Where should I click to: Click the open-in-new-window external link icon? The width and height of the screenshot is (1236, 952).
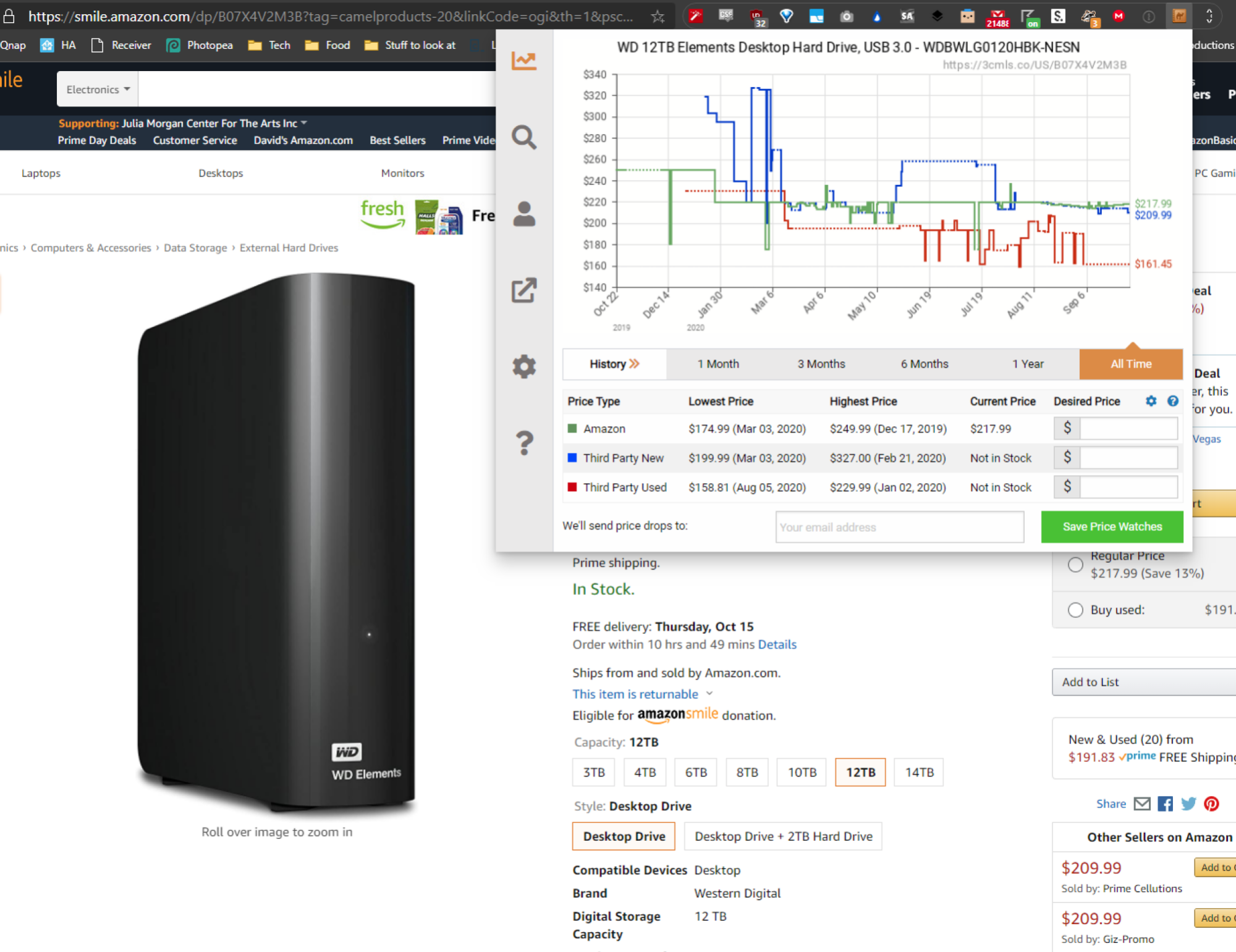point(523,290)
